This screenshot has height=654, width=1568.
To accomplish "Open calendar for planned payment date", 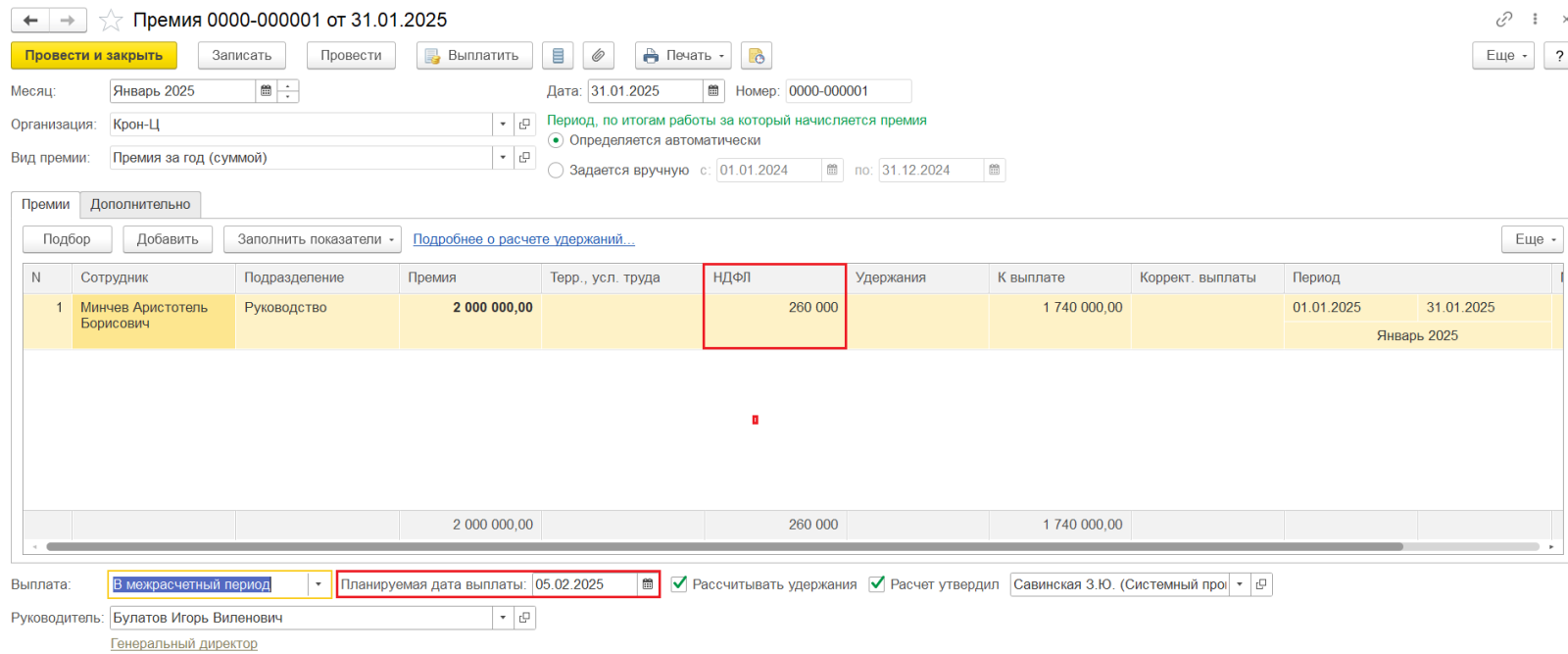I will [648, 584].
